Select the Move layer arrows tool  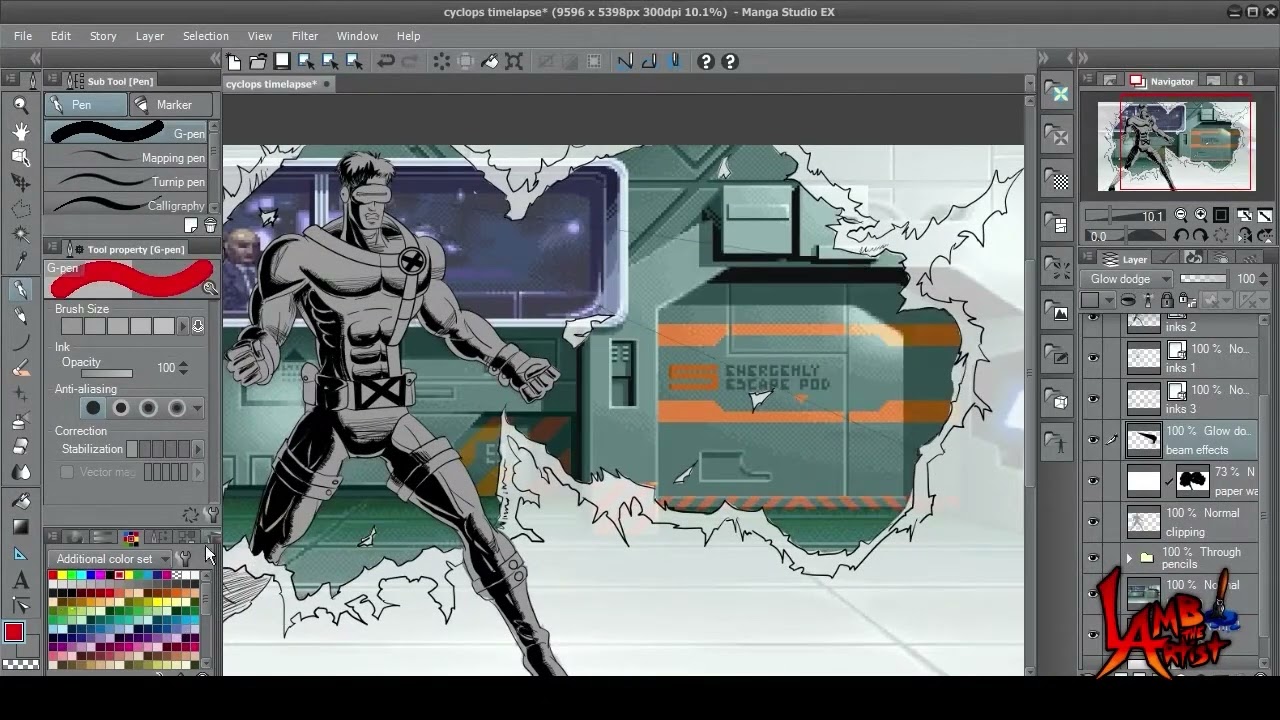(20, 183)
